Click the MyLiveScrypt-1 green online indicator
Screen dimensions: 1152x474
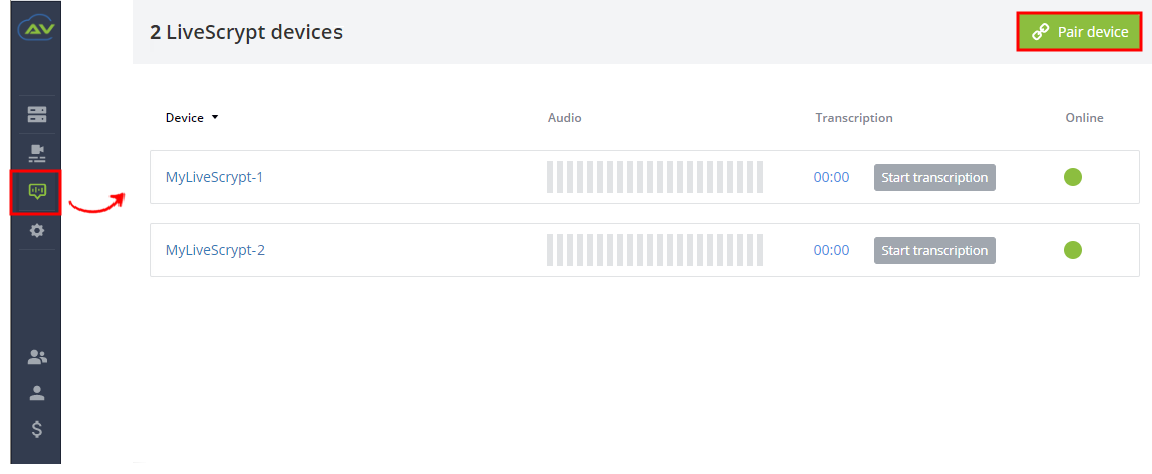(x=1073, y=177)
